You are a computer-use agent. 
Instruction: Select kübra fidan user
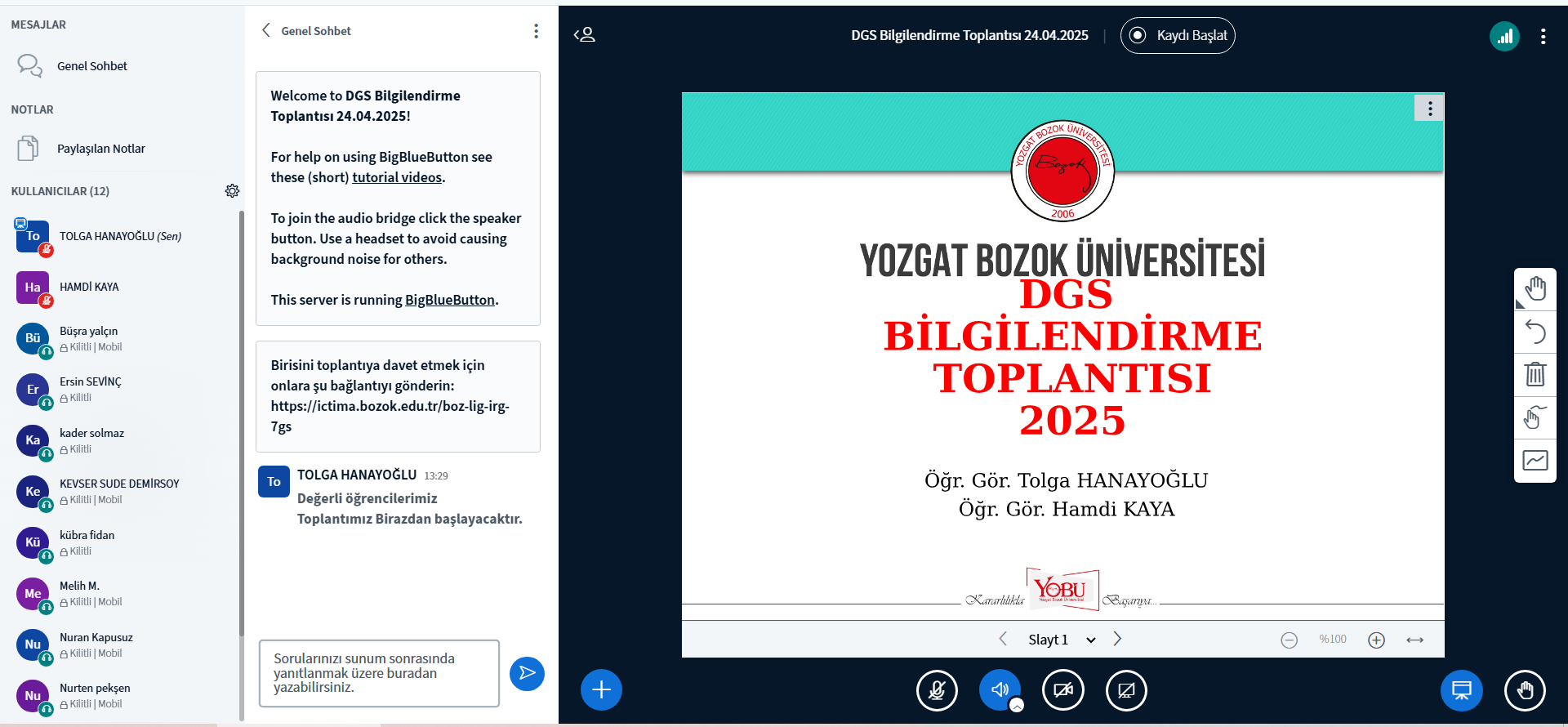tap(122, 542)
